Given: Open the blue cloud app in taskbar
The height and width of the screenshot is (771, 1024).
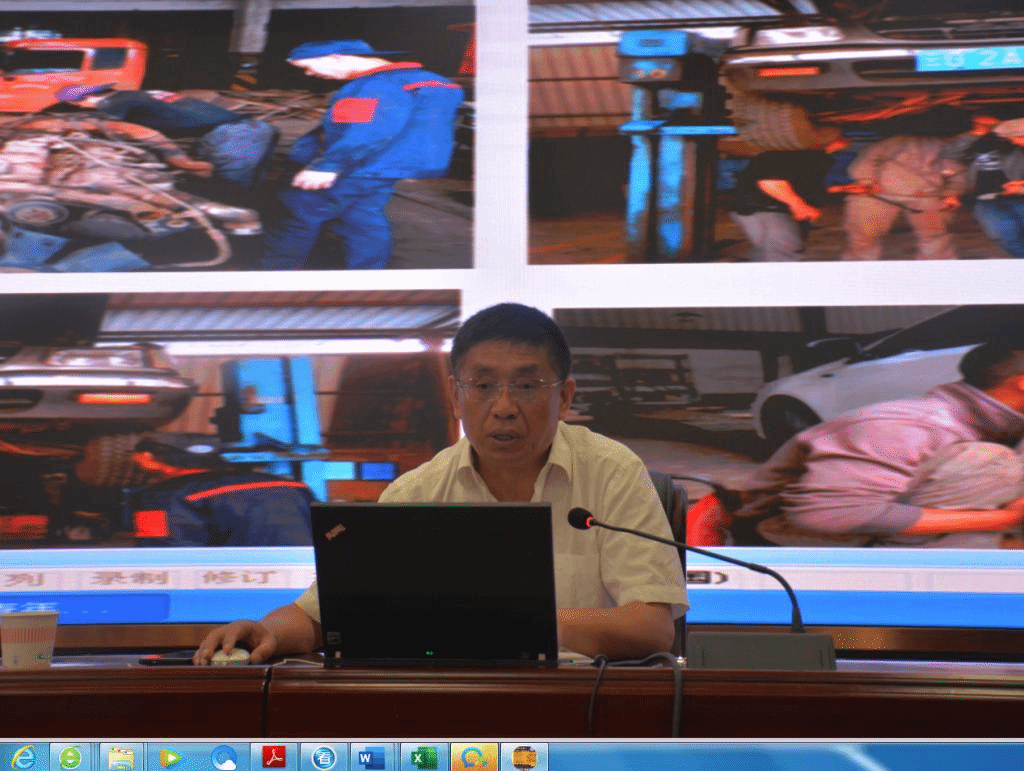Looking at the screenshot, I should tap(224, 757).
